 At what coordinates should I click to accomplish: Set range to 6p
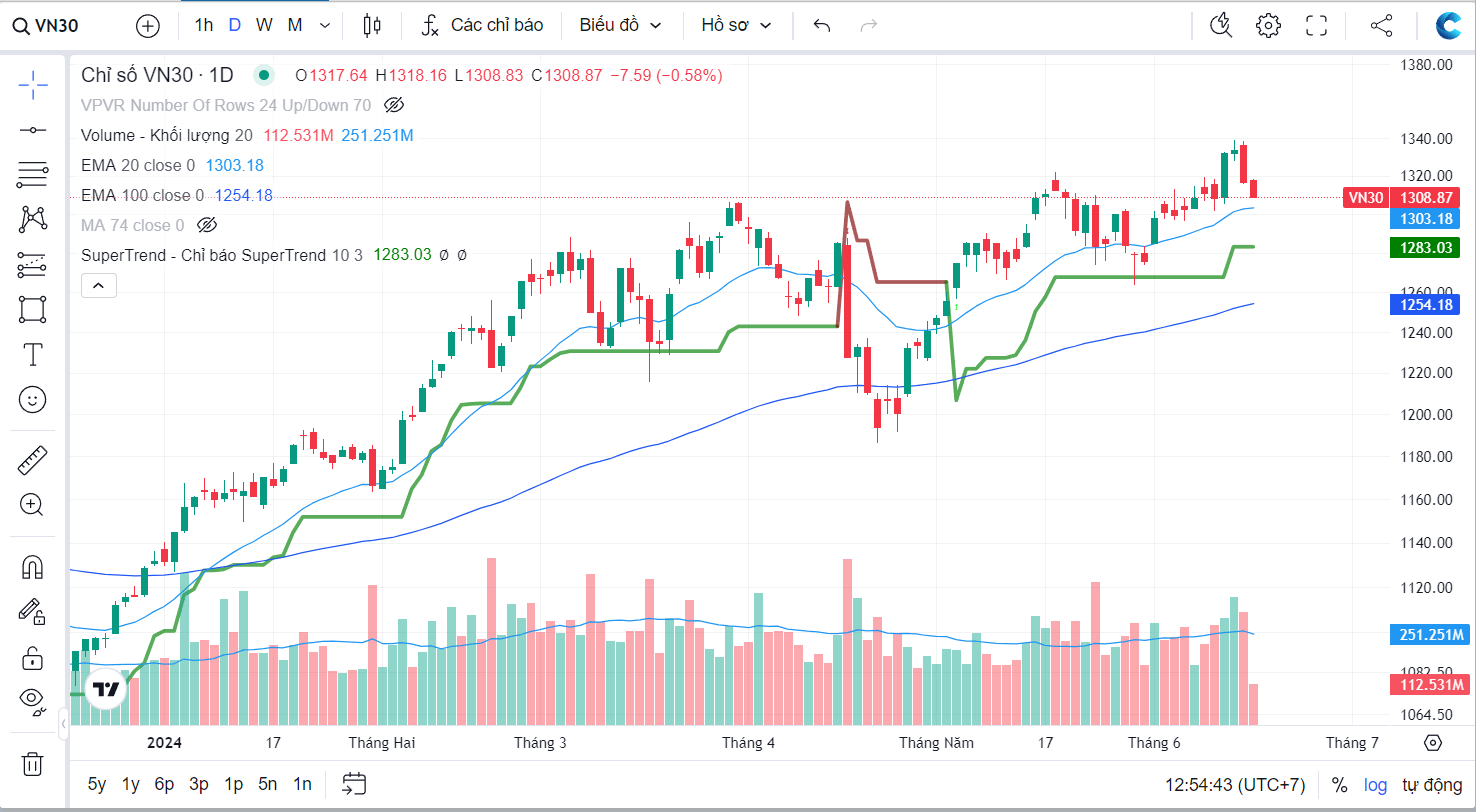[164, 784]
